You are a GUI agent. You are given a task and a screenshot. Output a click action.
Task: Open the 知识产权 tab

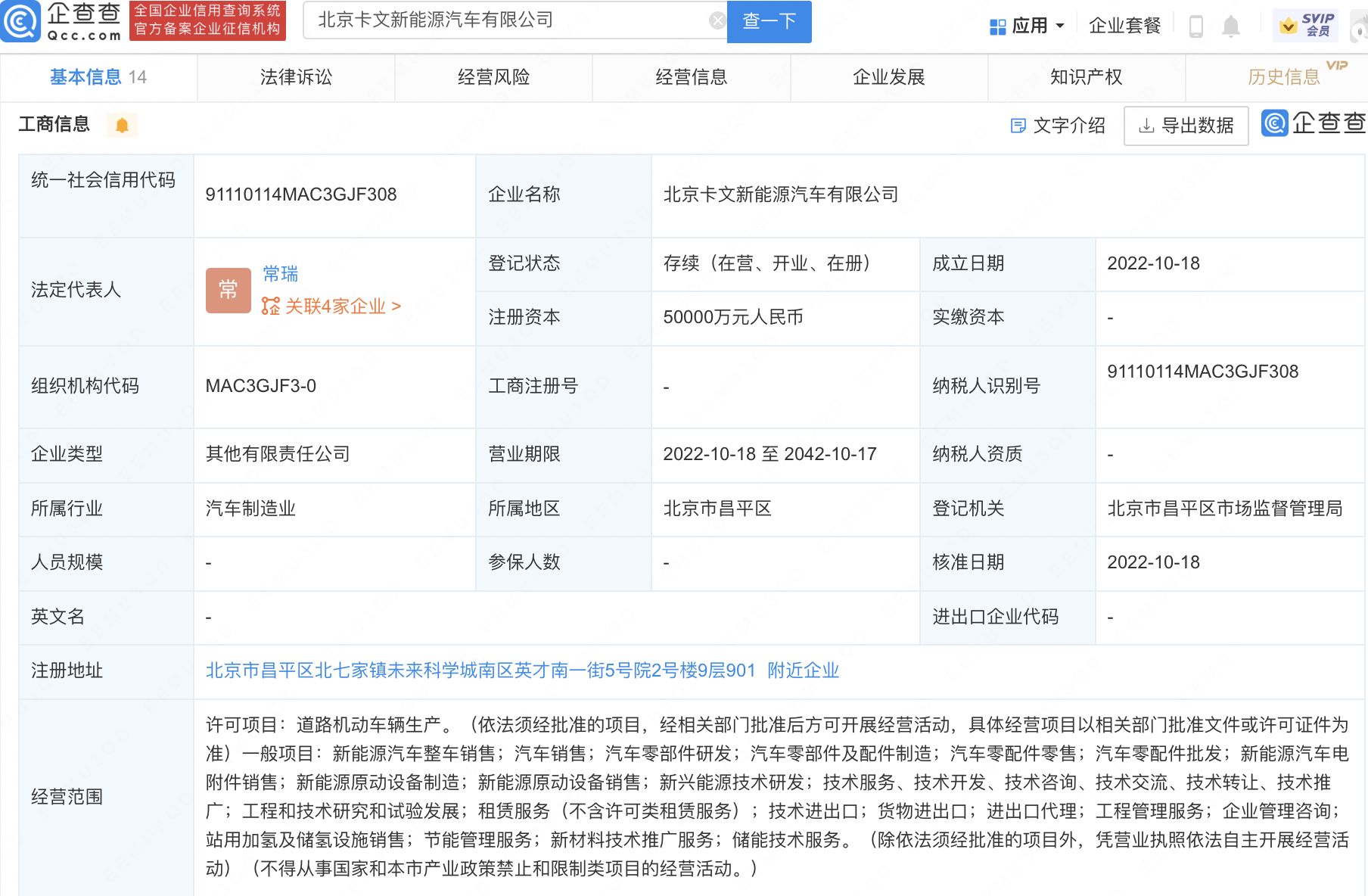coord(1087,77)
